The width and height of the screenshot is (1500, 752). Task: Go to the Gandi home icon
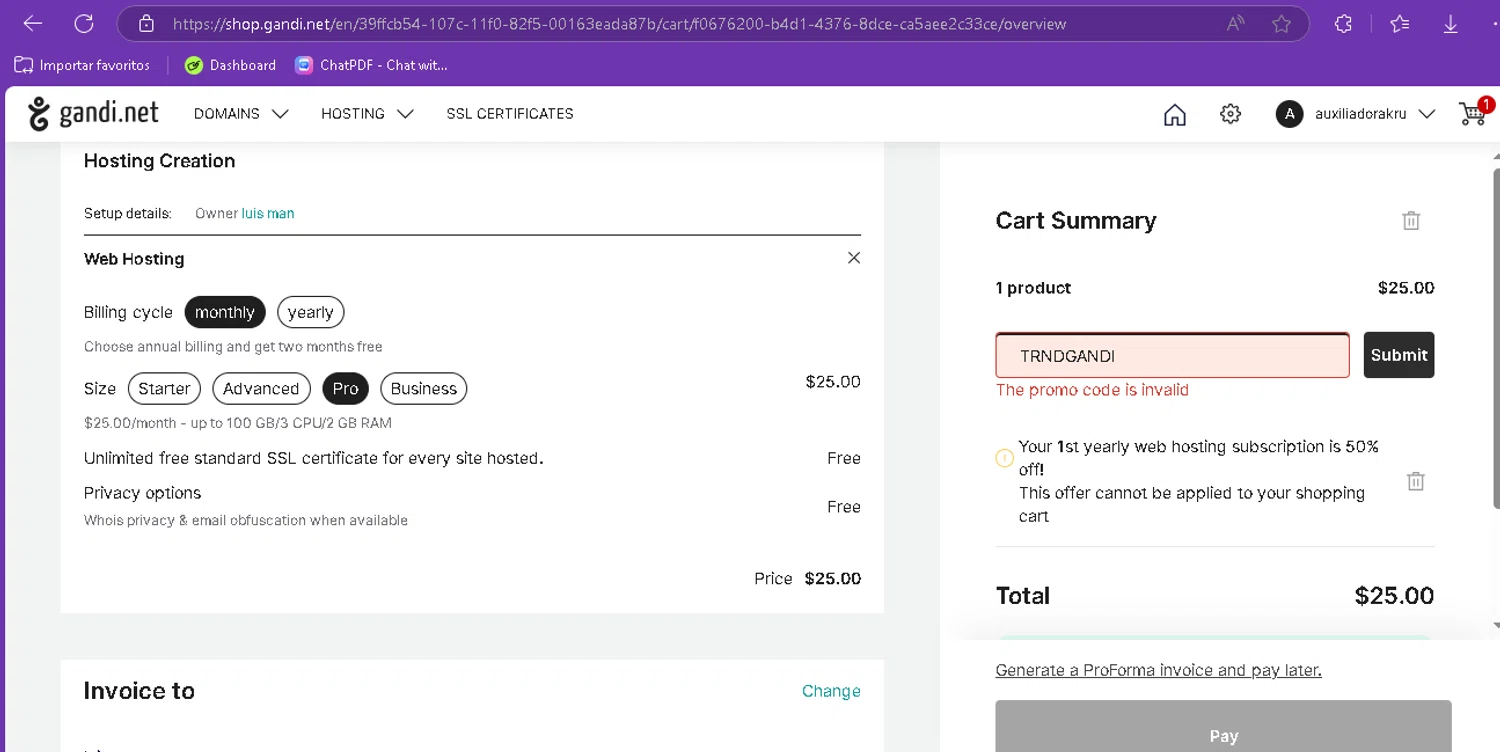[x=1175, y=114]
